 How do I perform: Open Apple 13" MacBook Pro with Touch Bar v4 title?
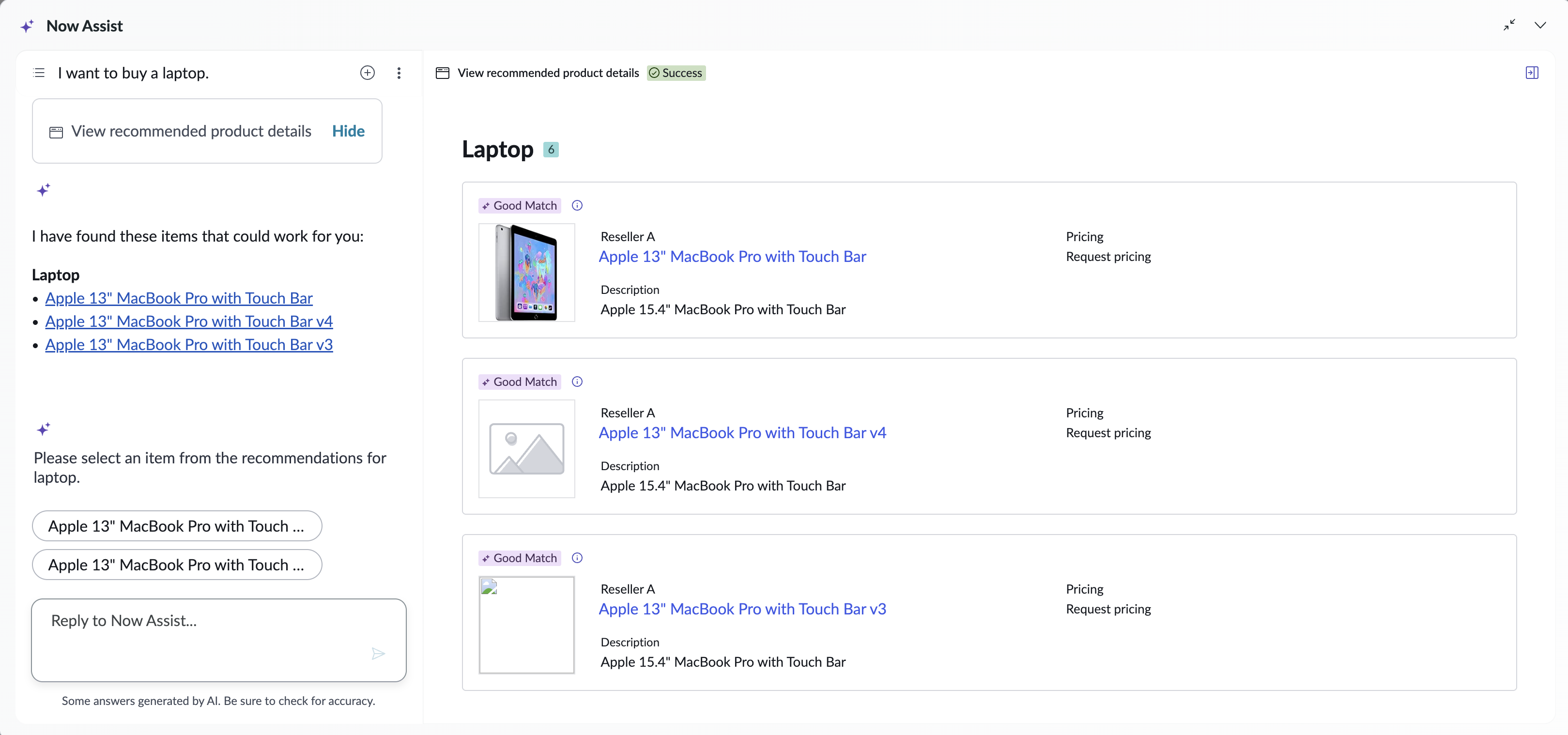tap(742, 433)
